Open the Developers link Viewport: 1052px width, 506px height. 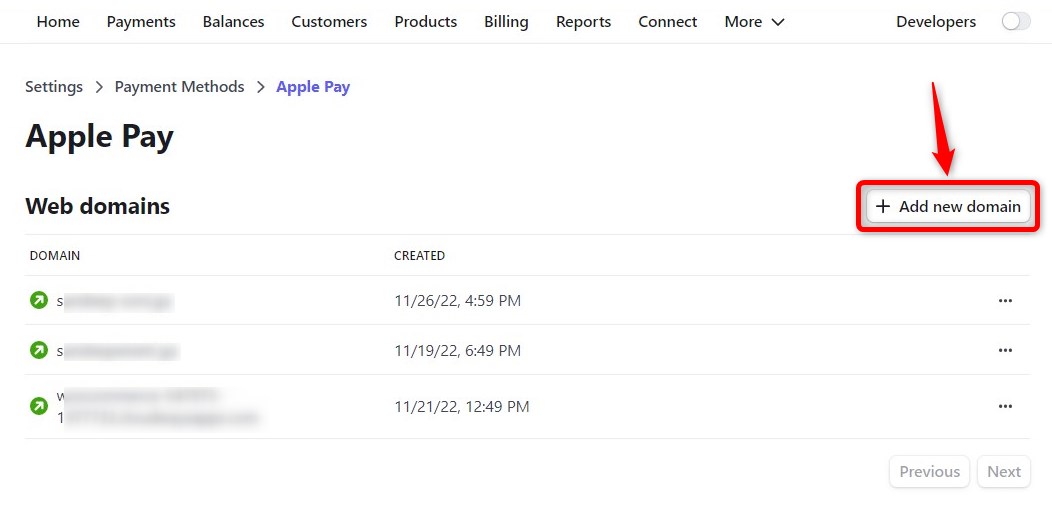(936, 21)
